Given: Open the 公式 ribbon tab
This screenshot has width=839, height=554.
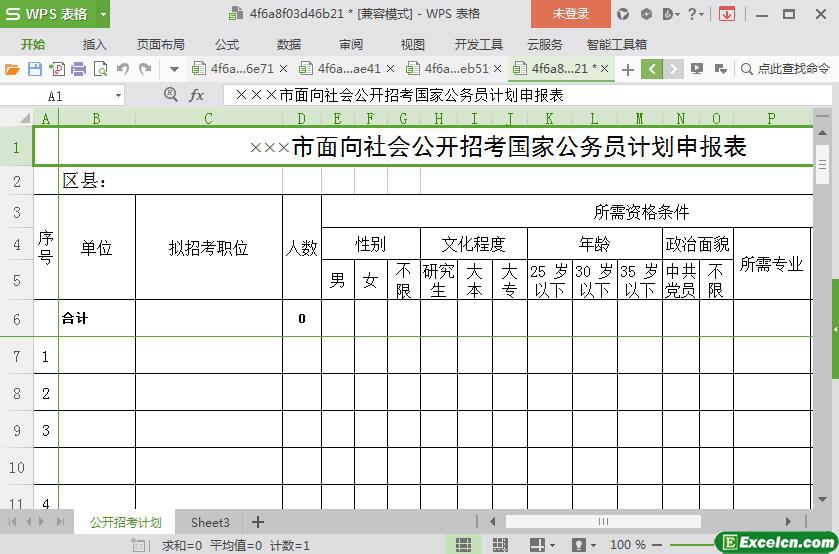Looking at the screenshot, I should (227, 44).
